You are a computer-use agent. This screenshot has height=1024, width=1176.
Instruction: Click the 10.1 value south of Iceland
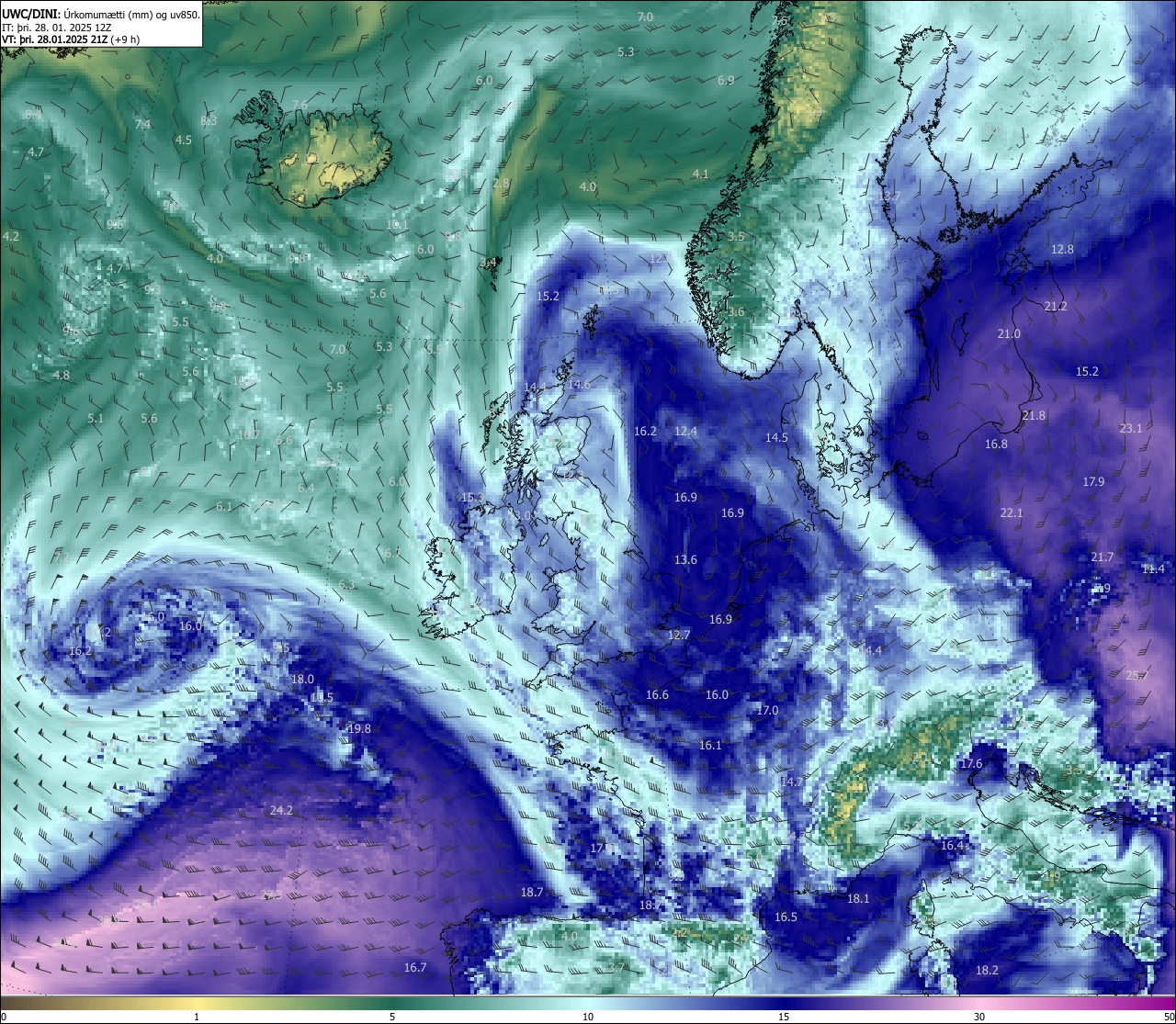397,224
